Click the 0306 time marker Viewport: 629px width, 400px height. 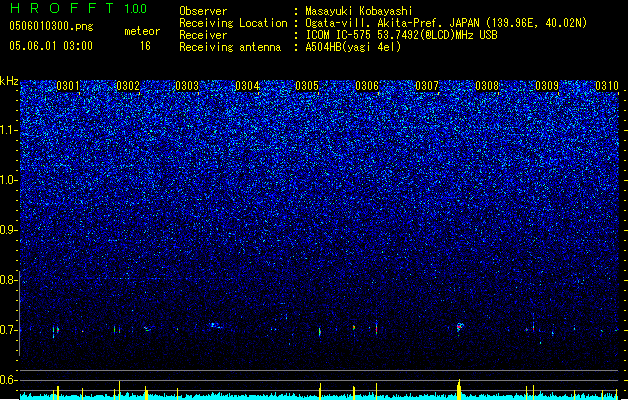(367, 86)
